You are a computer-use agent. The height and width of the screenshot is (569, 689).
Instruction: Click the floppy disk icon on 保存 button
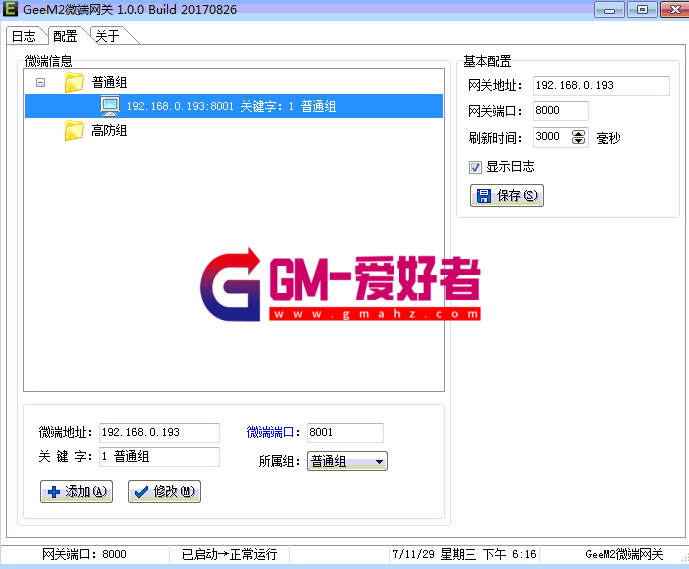click(x=484, y=196)
